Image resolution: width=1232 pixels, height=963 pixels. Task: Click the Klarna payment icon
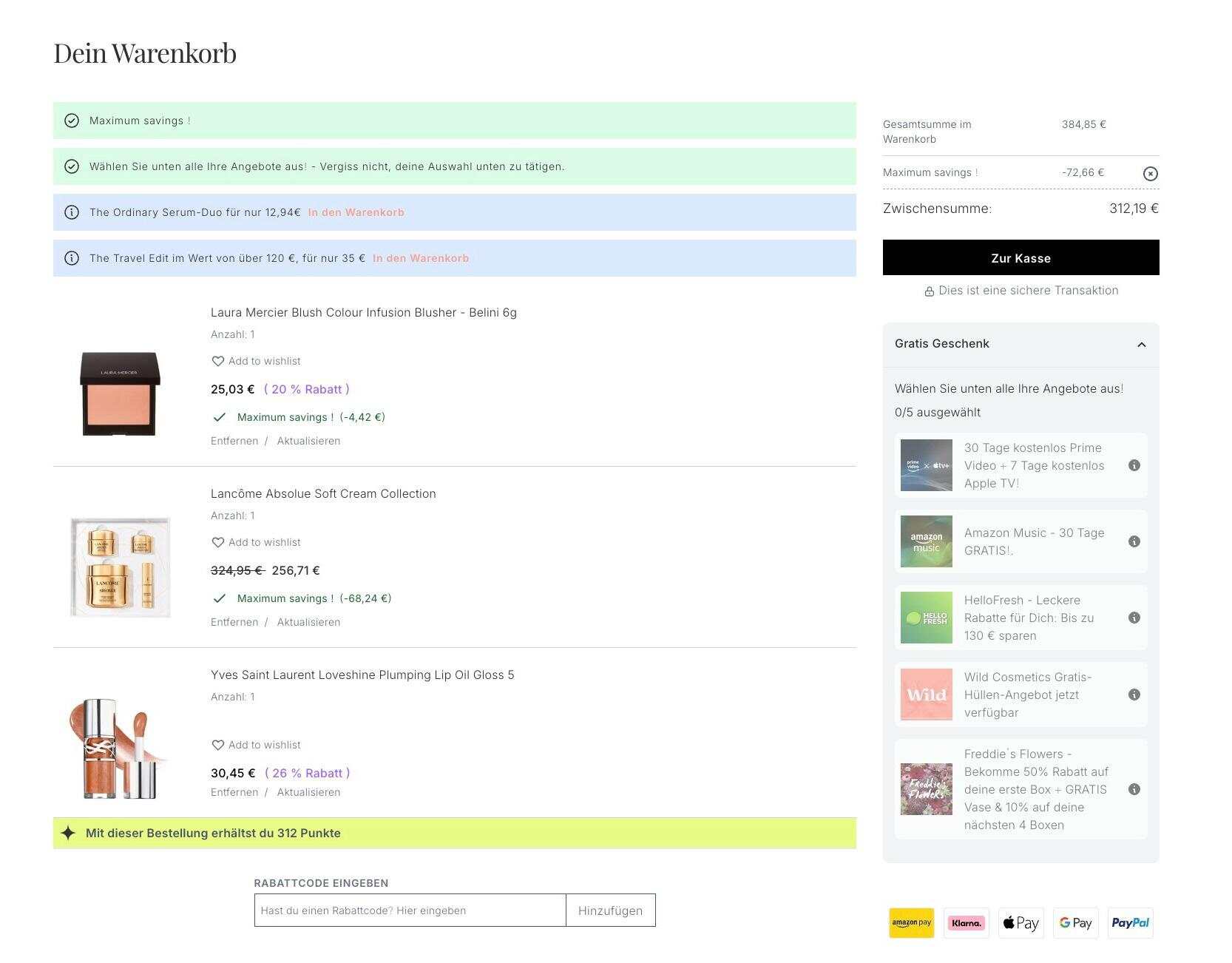tap(966, 923)
